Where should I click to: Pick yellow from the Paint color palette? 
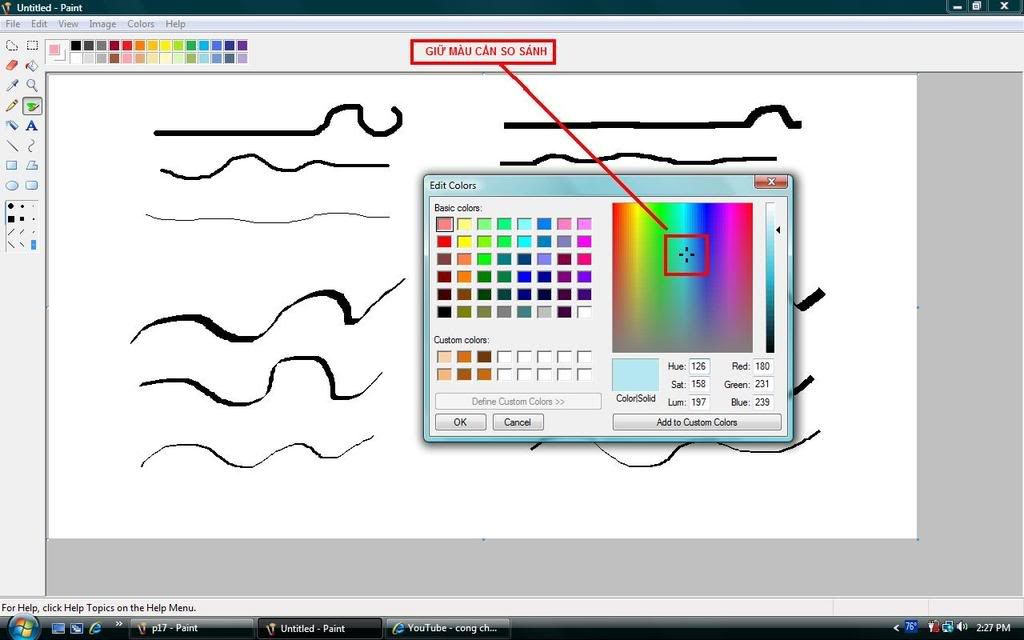(165, 45)
